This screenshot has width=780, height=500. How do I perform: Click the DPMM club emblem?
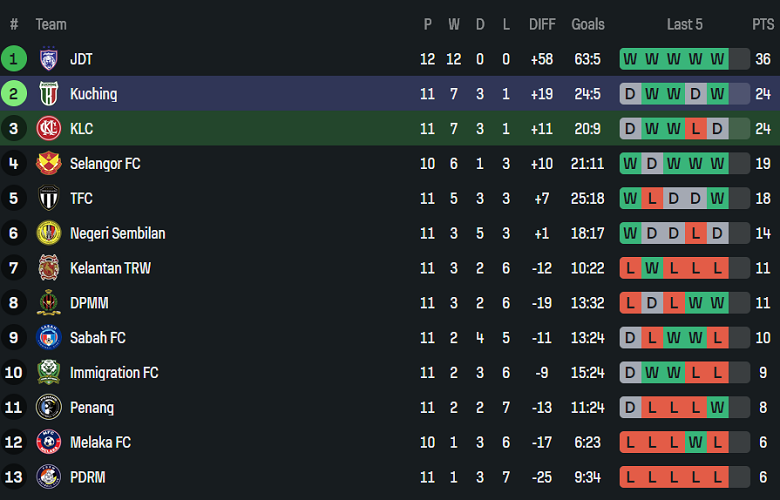pyautogui.click(x=48, y=303)
